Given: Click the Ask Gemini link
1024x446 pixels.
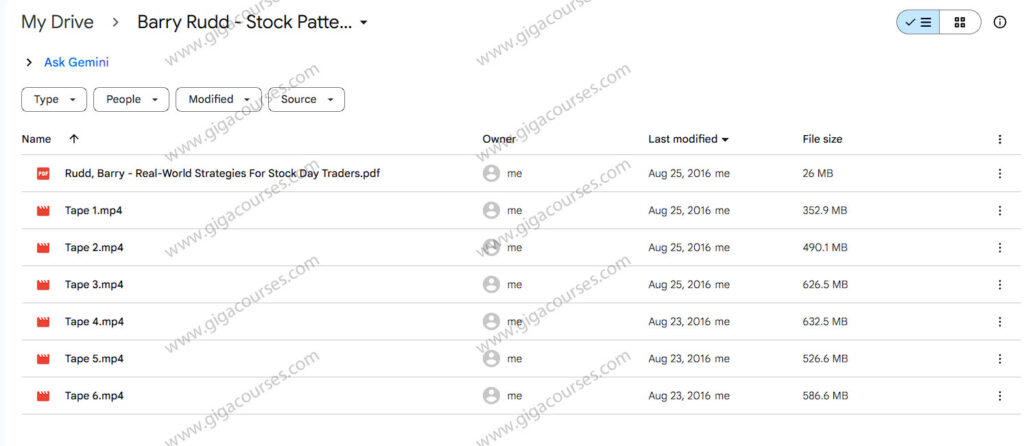Looking at the screenshot, I should tap(76, 62).
